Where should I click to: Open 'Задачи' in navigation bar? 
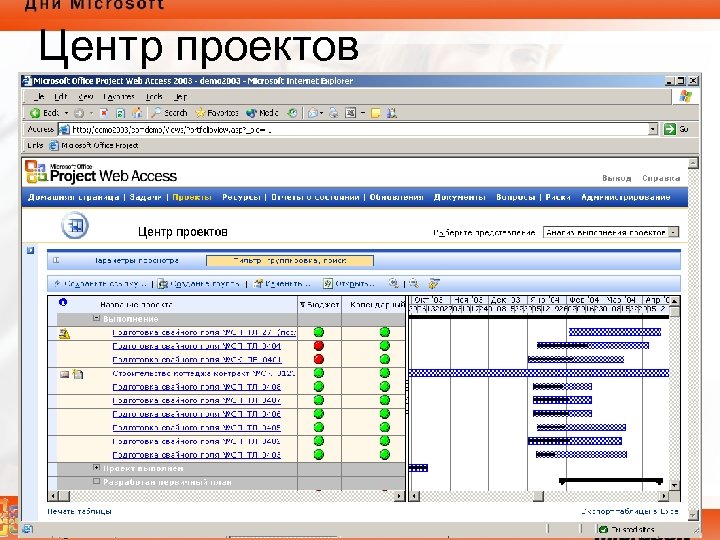(x=145, y=197)
